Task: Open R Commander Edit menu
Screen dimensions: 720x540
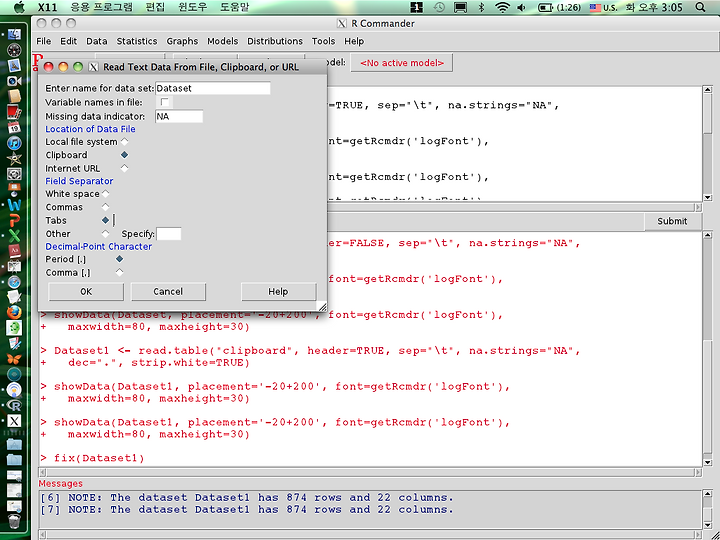Action: 68,41
